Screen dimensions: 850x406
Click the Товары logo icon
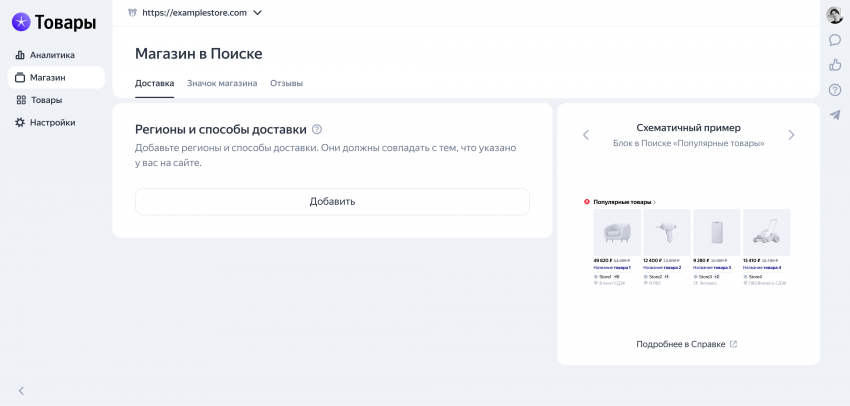[21, 22]
